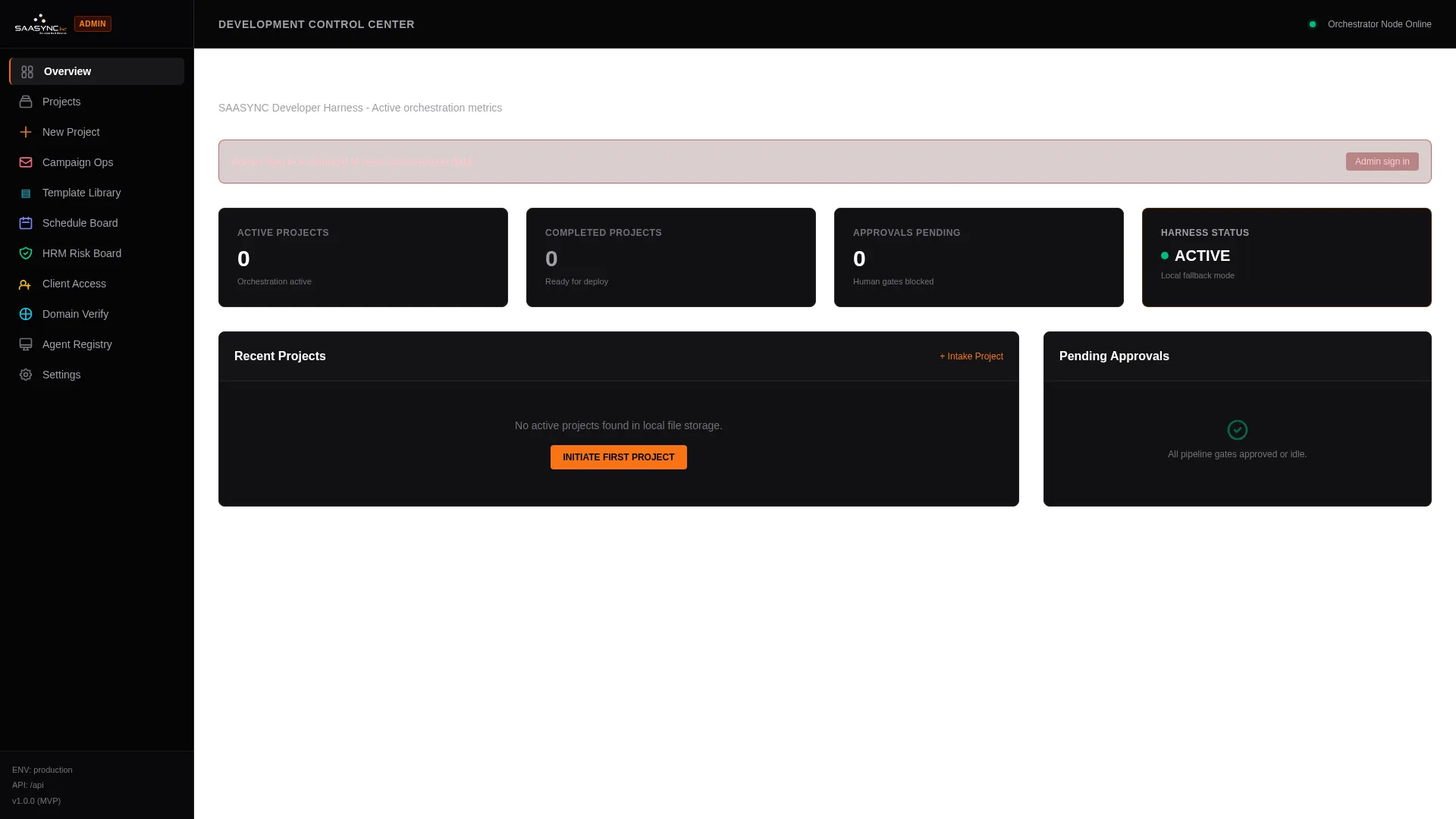Click the SAASYNC logo
Screen dimensions: 1456x819
click(x=41, y=24)
